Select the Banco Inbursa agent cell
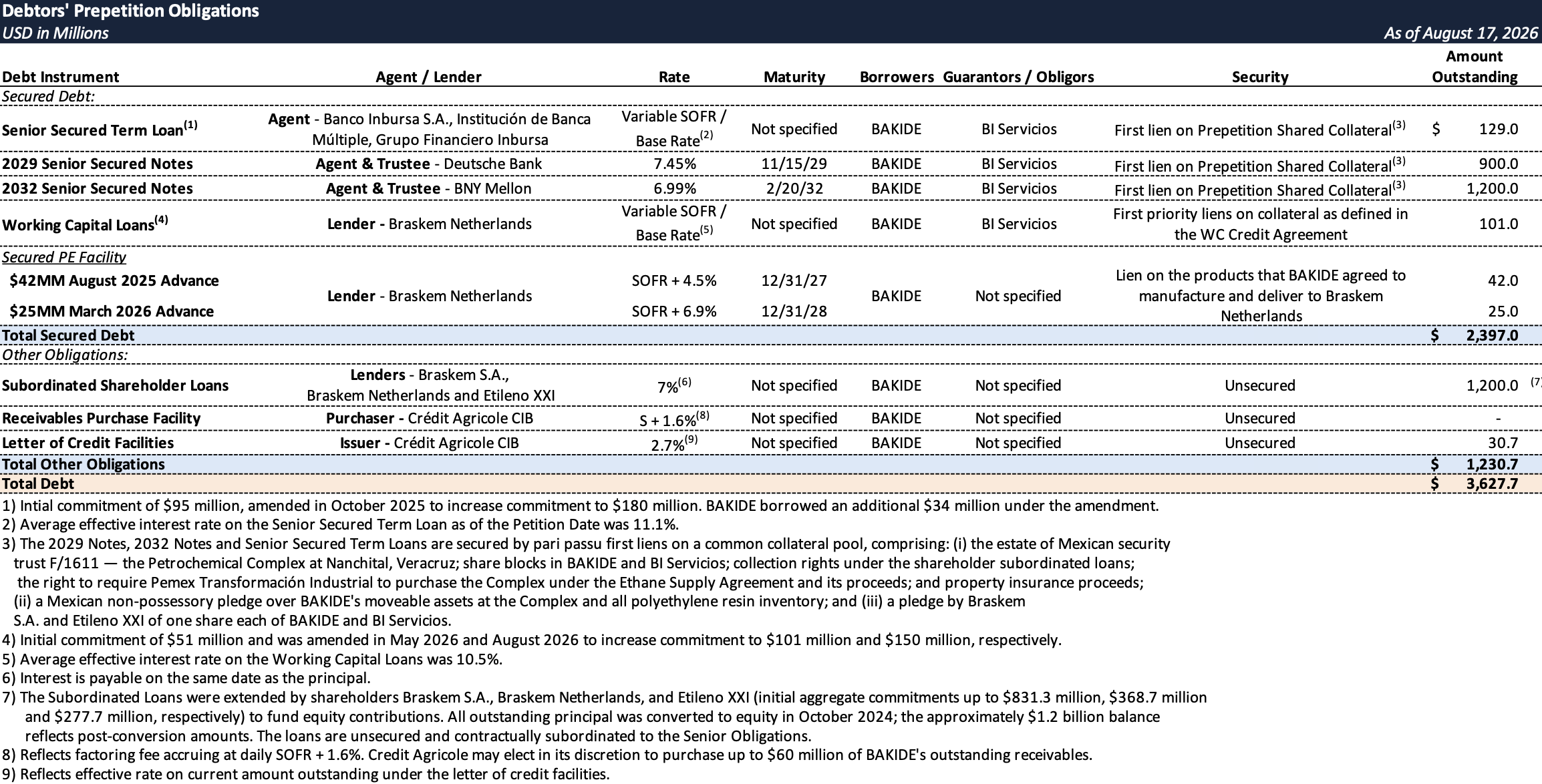The image size is (1542, 784). point(430,130)
